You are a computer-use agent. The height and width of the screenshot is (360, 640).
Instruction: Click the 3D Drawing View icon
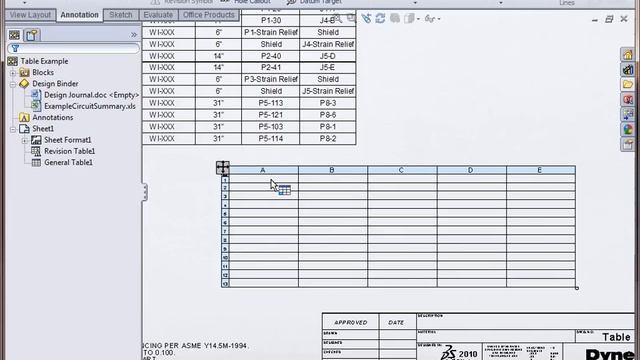point(395,18)
